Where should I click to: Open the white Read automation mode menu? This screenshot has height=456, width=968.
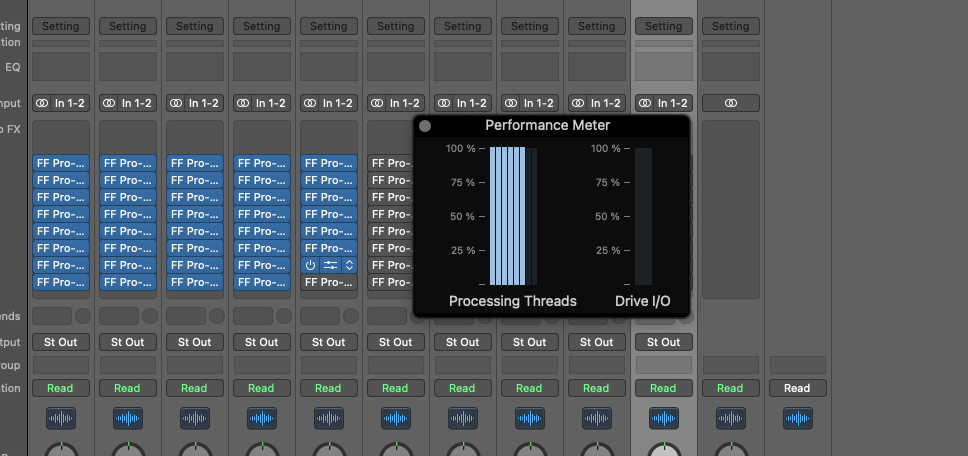pos(798,388)
